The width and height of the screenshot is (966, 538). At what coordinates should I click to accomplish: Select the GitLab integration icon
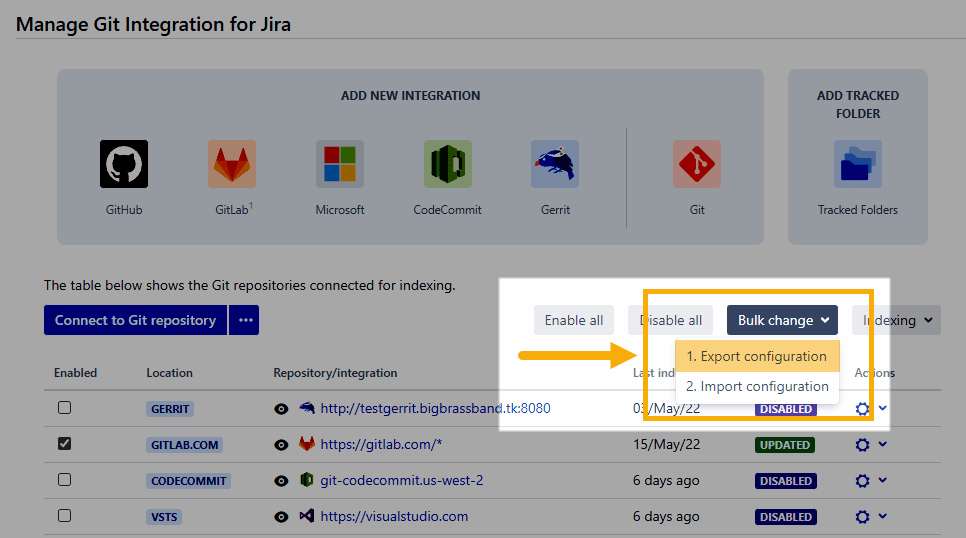click(x=232, y=164)
